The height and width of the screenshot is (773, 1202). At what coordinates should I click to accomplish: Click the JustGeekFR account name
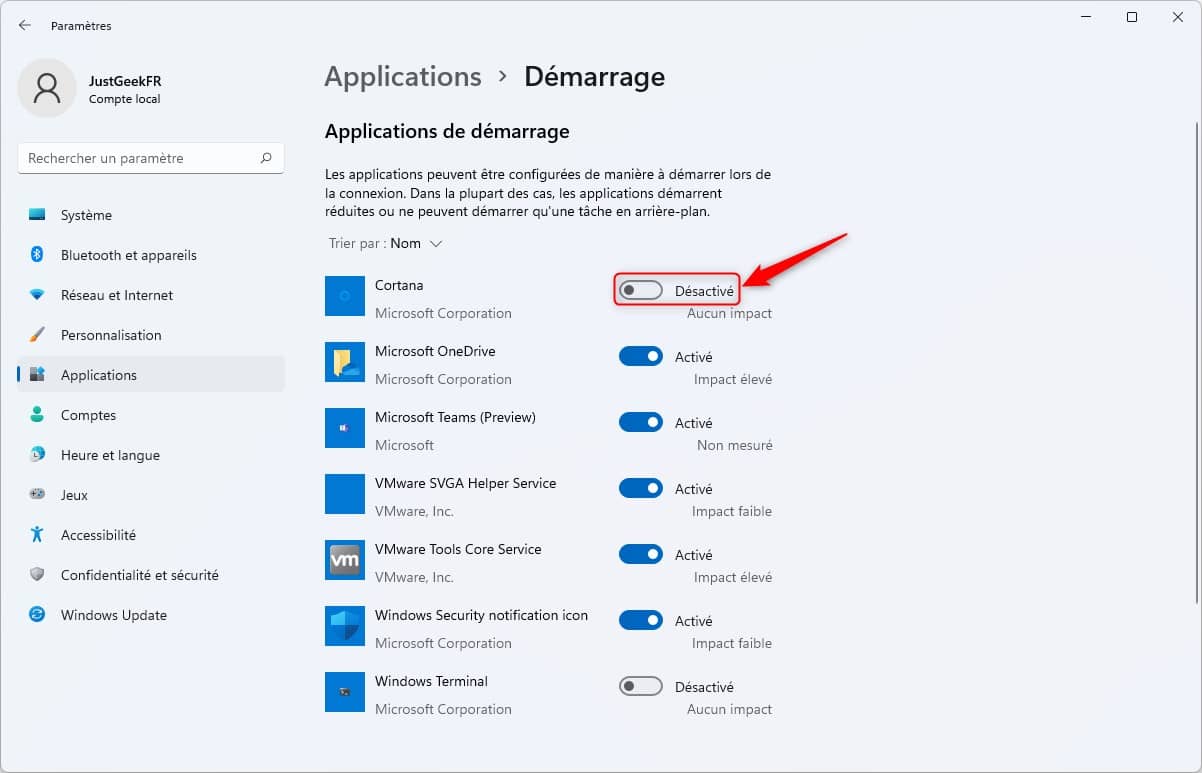point(125,81)
